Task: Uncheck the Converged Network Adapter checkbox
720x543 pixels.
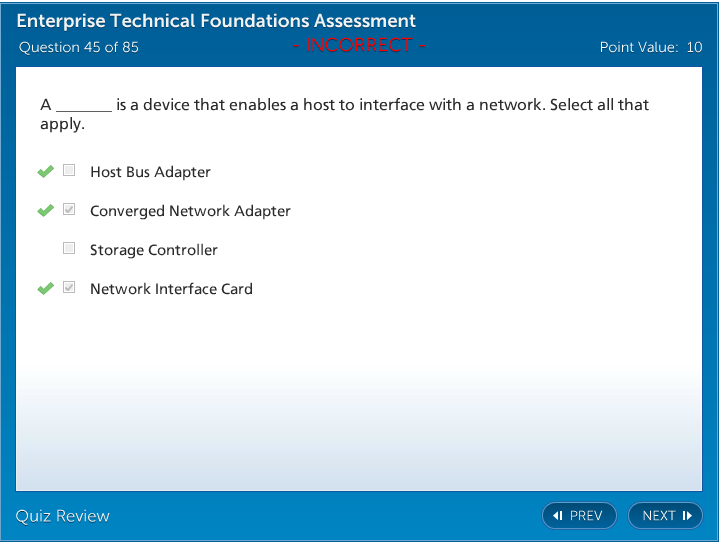Action: coord(69,210)
